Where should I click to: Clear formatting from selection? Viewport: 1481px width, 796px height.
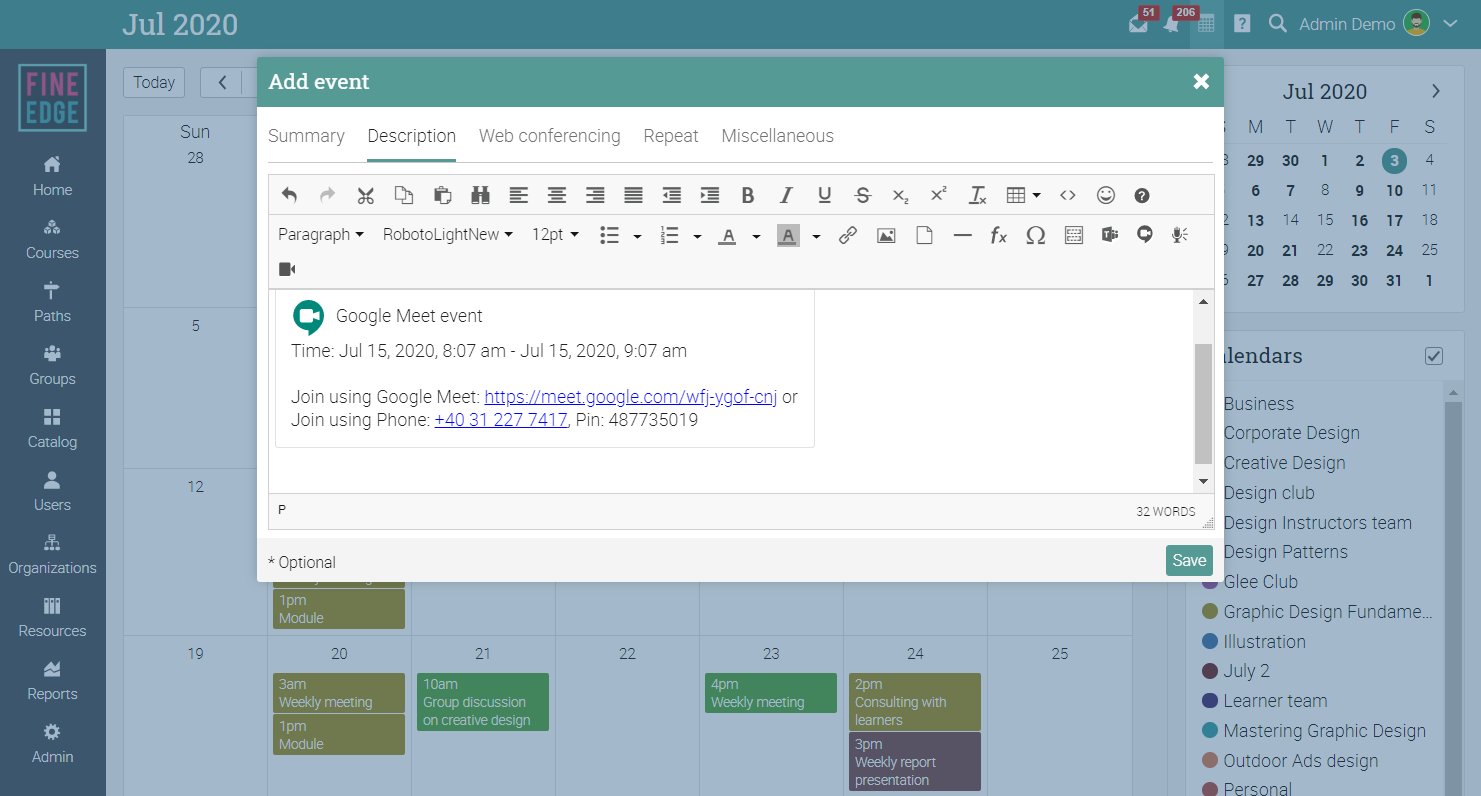(978, 196)
